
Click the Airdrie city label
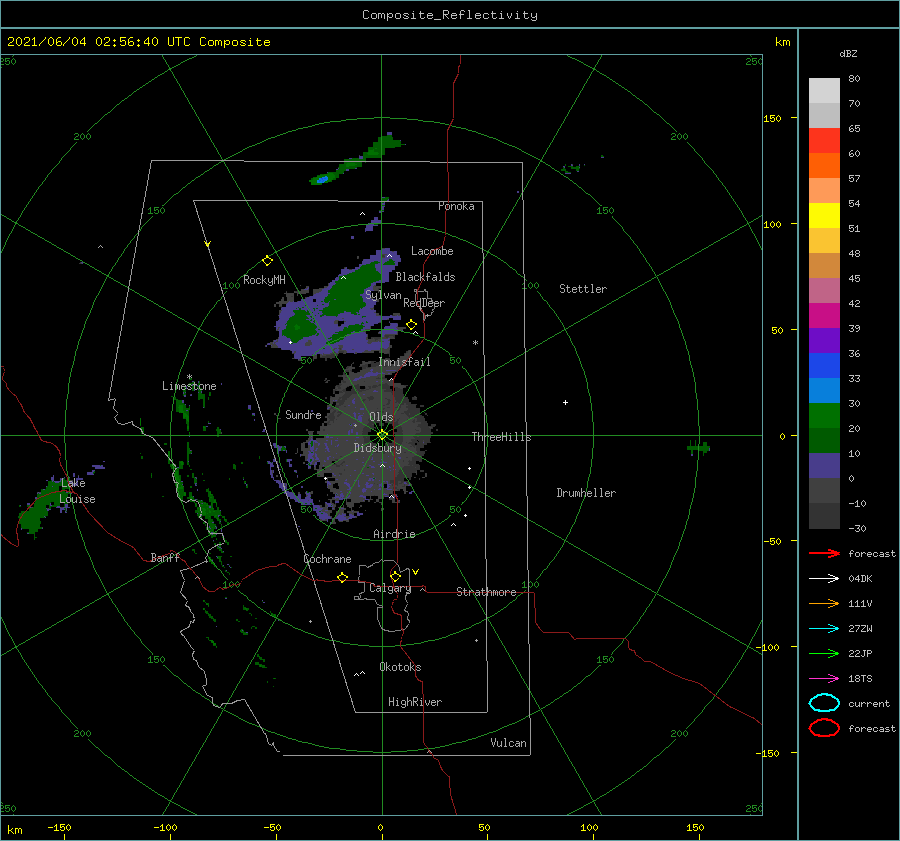point(394,534)
